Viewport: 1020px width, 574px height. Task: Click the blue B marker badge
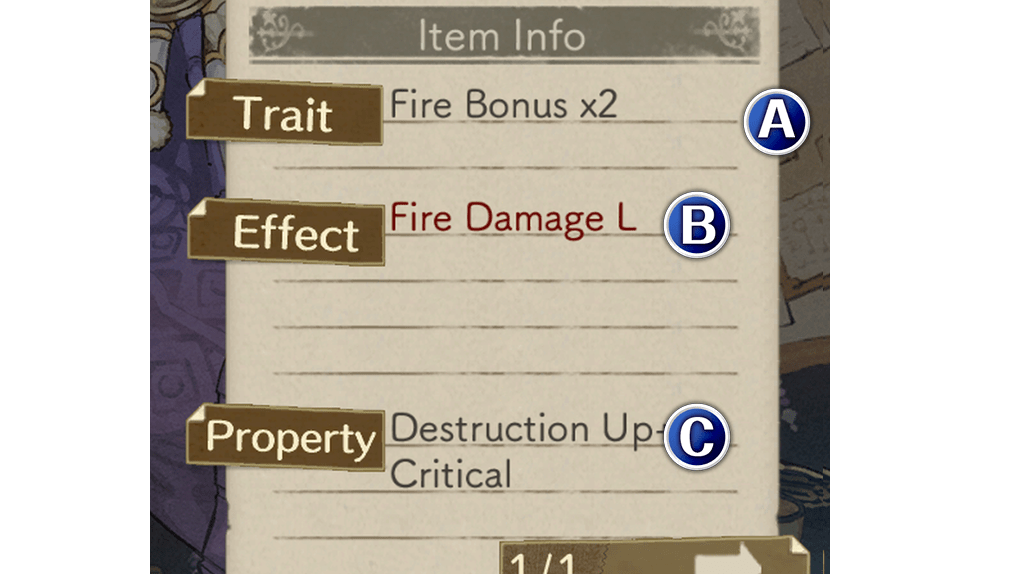click(x=697, y=225)
